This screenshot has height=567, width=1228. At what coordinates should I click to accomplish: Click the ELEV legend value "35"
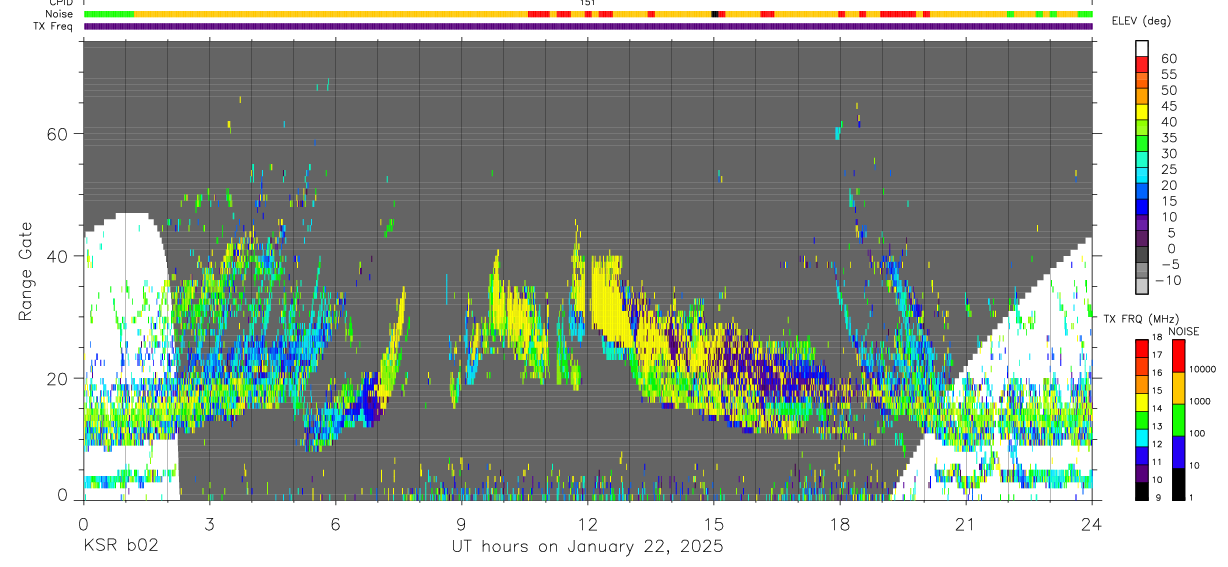(1168, 138)
